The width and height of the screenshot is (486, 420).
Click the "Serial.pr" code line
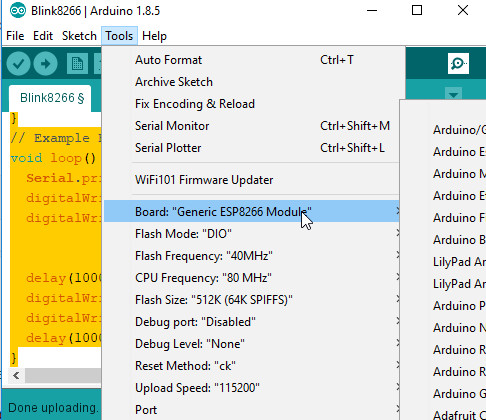pos(63,178)
